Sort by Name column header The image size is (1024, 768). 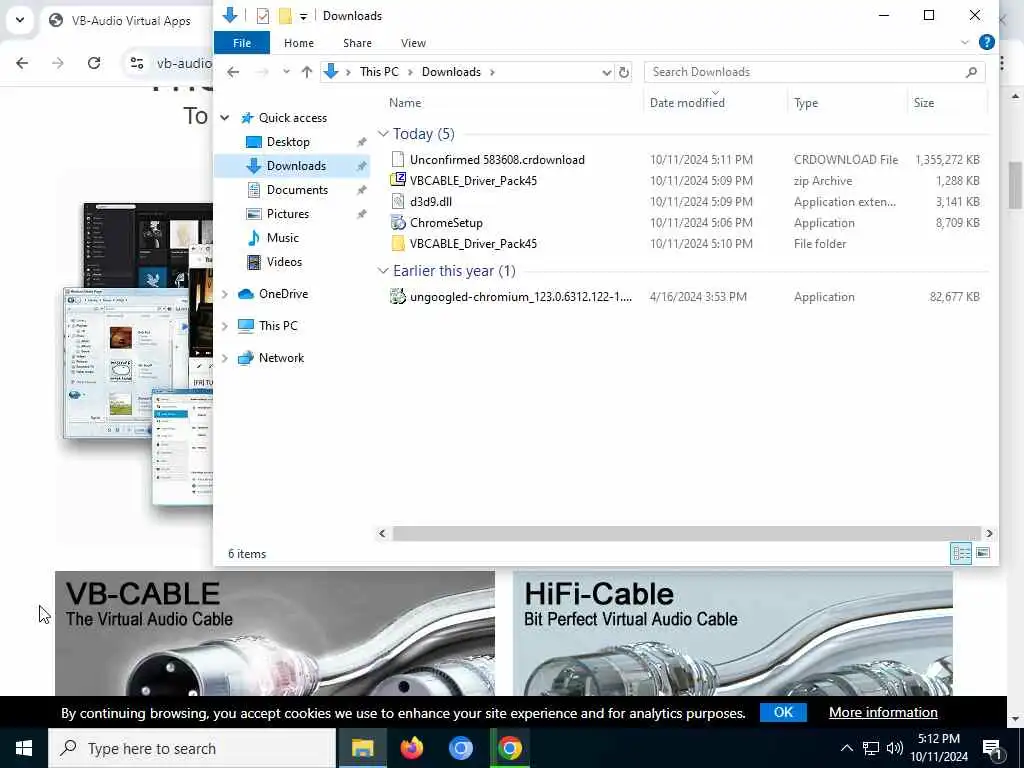[x=405, y=103]
